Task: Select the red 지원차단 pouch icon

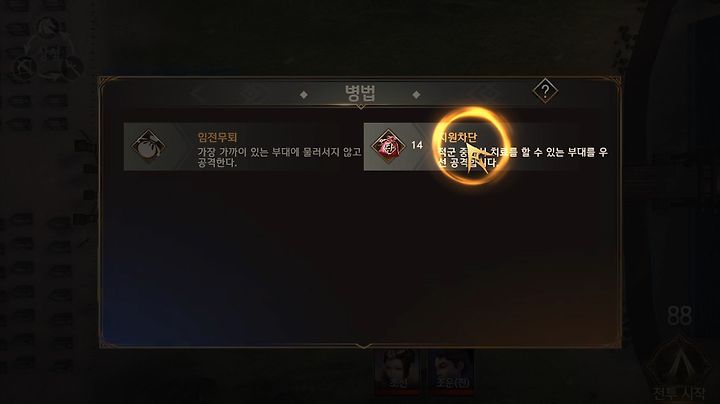Action: (x=388, y=146)
